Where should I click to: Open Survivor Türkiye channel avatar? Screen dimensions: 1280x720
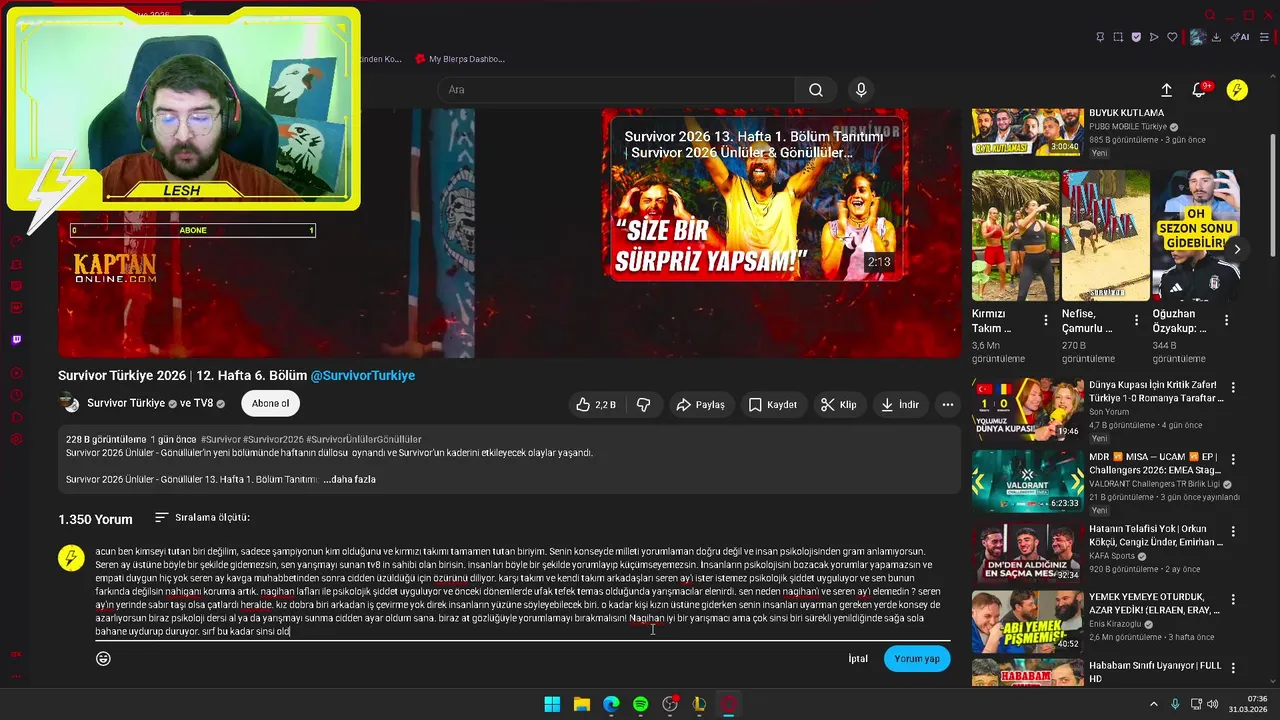point(69,403)
